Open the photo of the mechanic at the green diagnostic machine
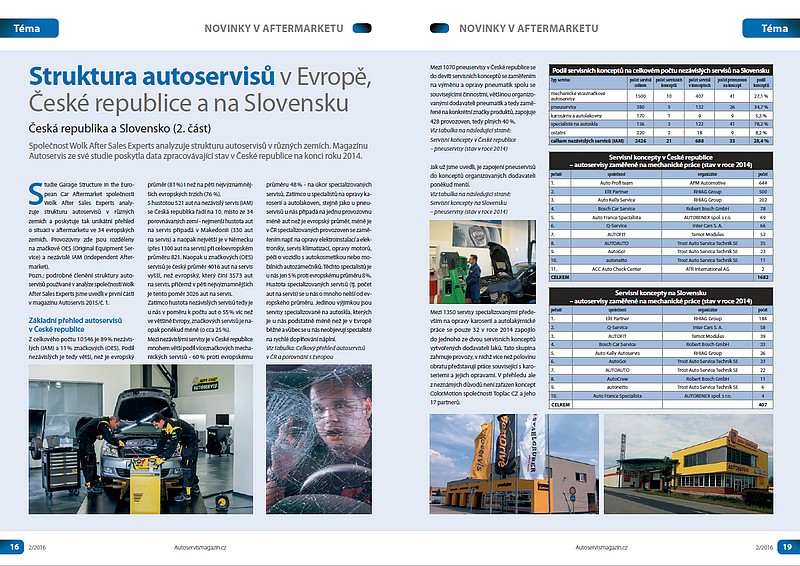Screen dimensions: 800x566 tap(483, 262)
